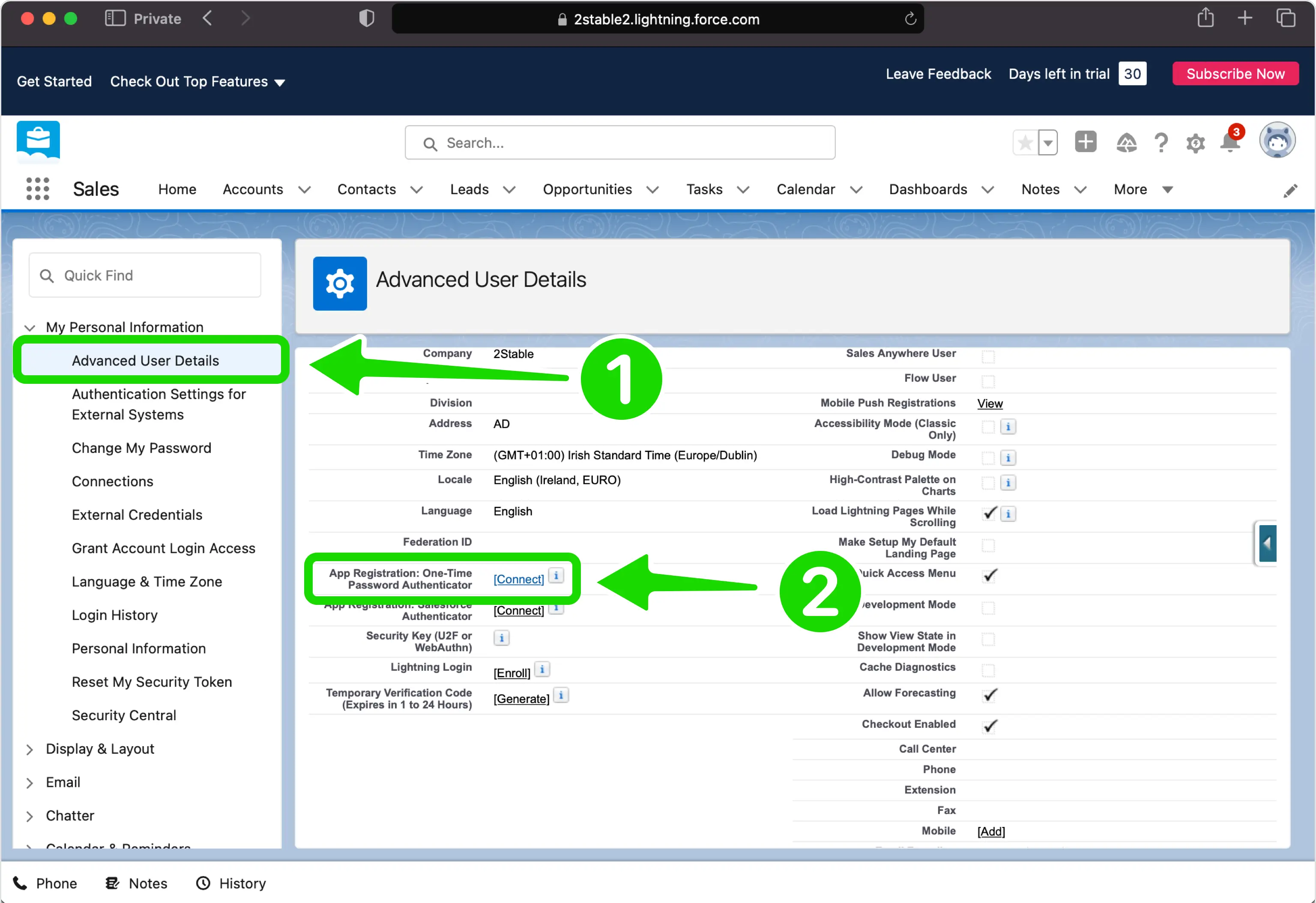Image resolution: width=1316 pixels, height=903 pixels.
Task: Open the History utility bar item
Action: pos(231,883)
